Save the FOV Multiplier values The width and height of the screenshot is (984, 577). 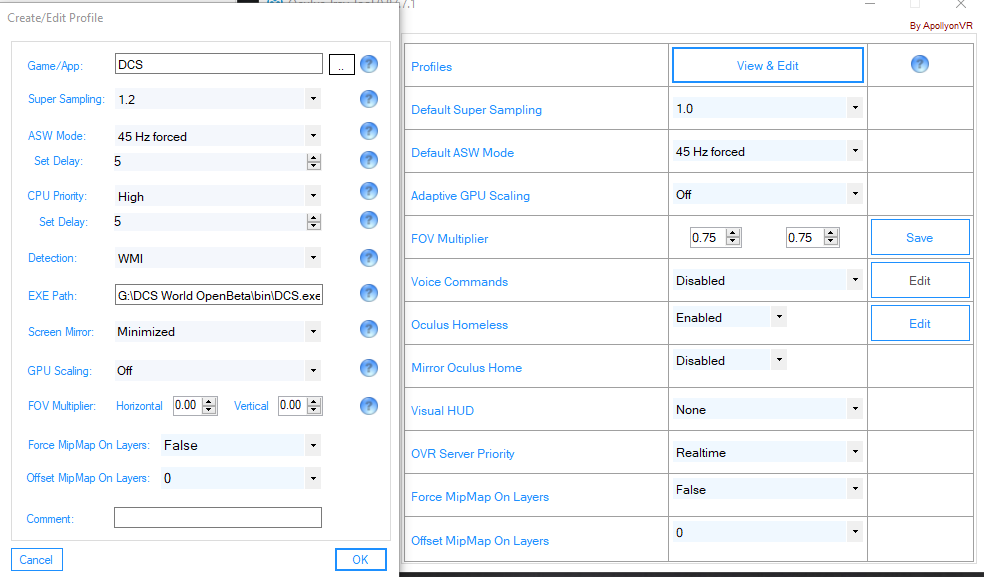coord(920,237)
